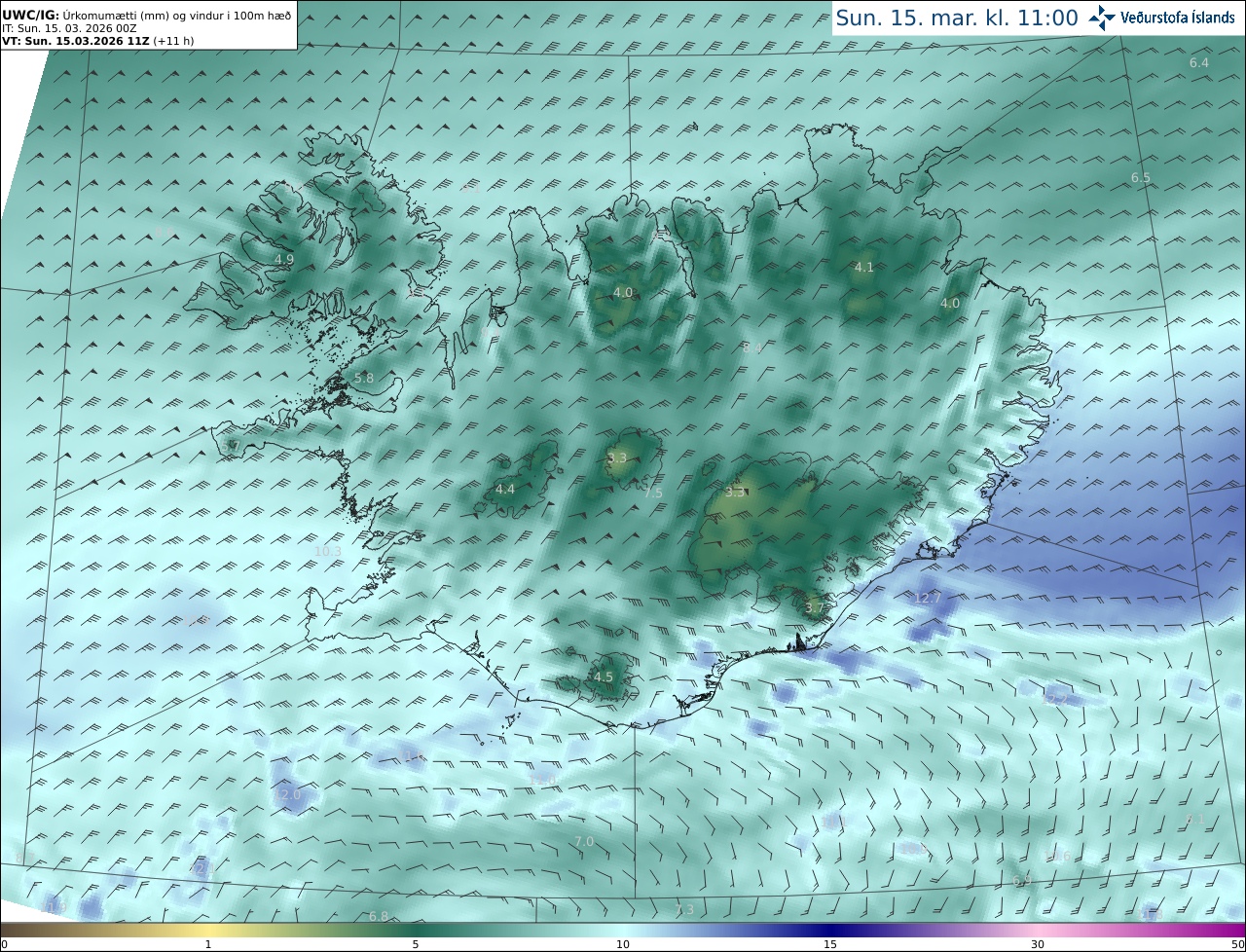Click the 12.7 value off the southeast coast
Image resolution: width=1246 pixels, height=952 pixels.
[928, 598]
